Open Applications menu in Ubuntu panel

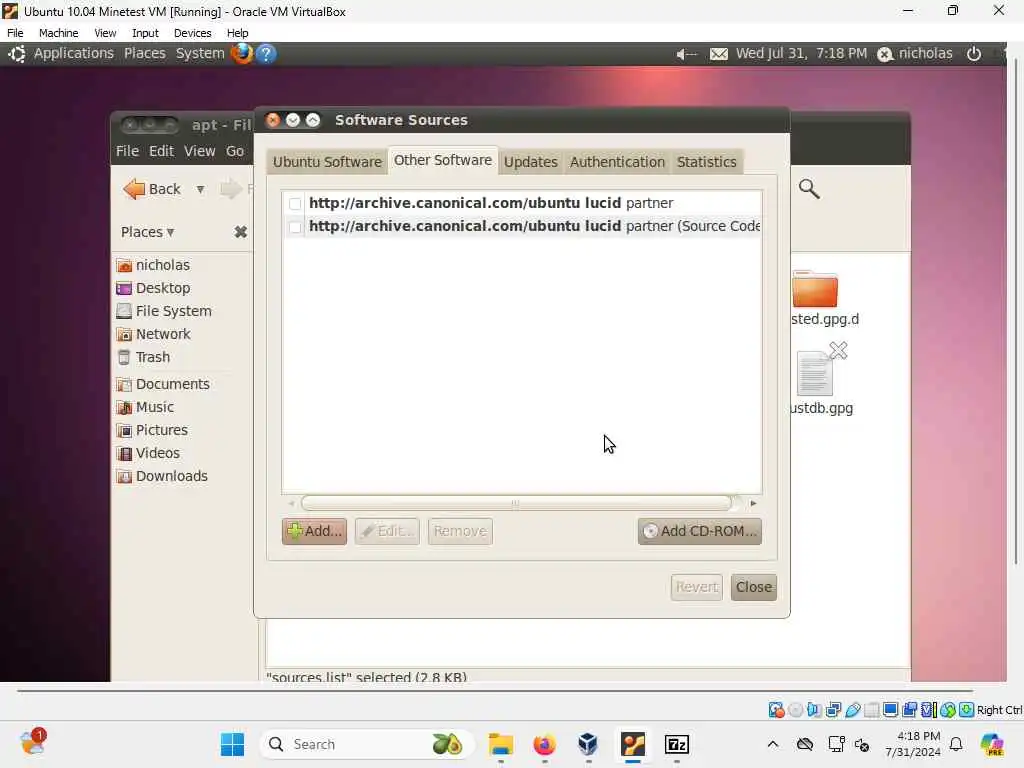tap(74, 54)
